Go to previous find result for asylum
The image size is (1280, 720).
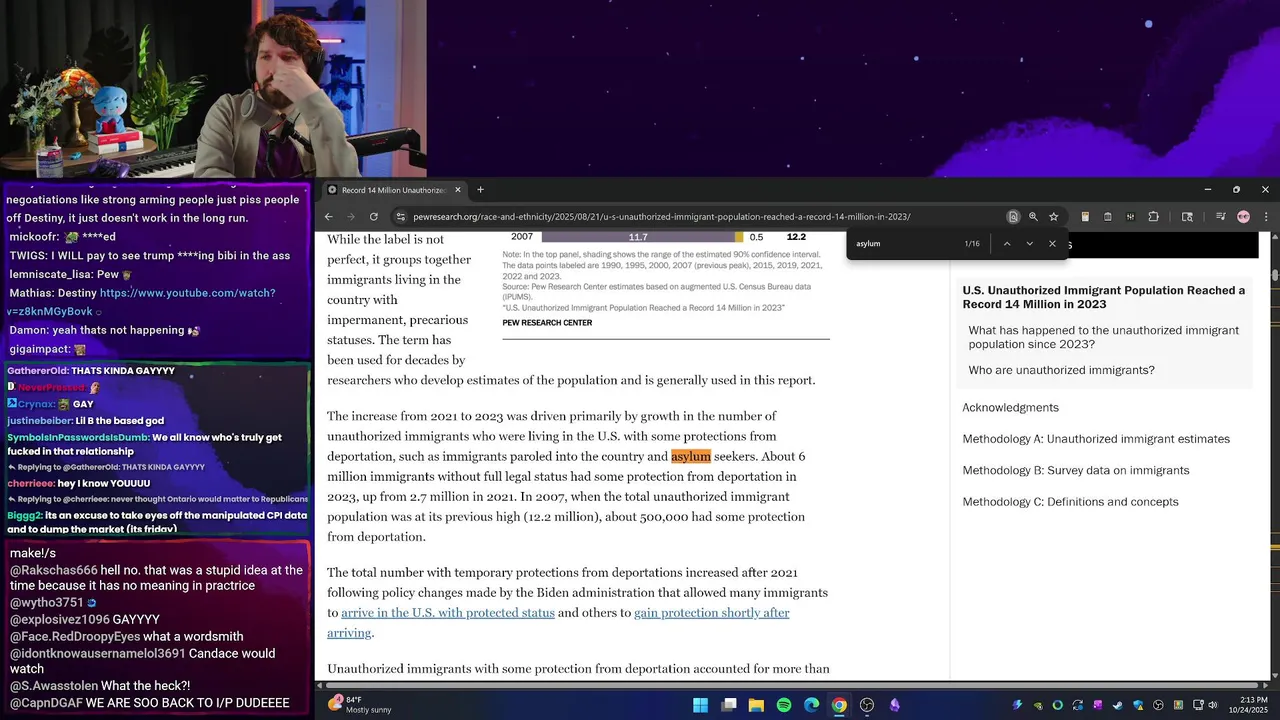[1007, 243]
